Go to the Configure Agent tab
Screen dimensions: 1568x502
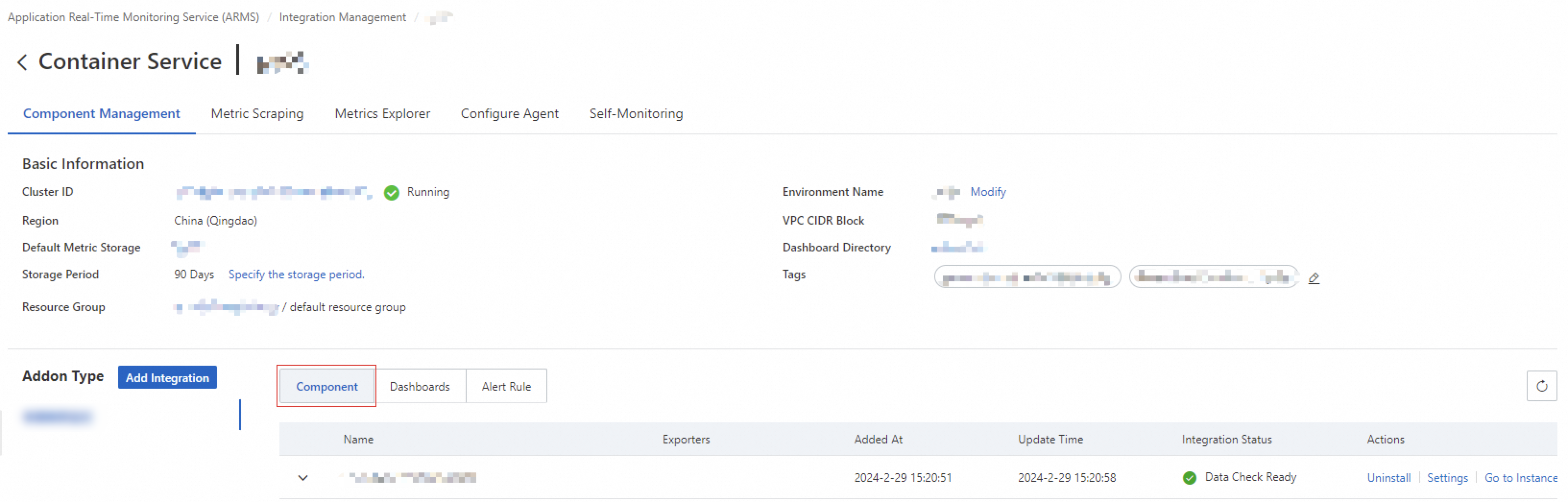pyautogui.click(x=509, y=114)
